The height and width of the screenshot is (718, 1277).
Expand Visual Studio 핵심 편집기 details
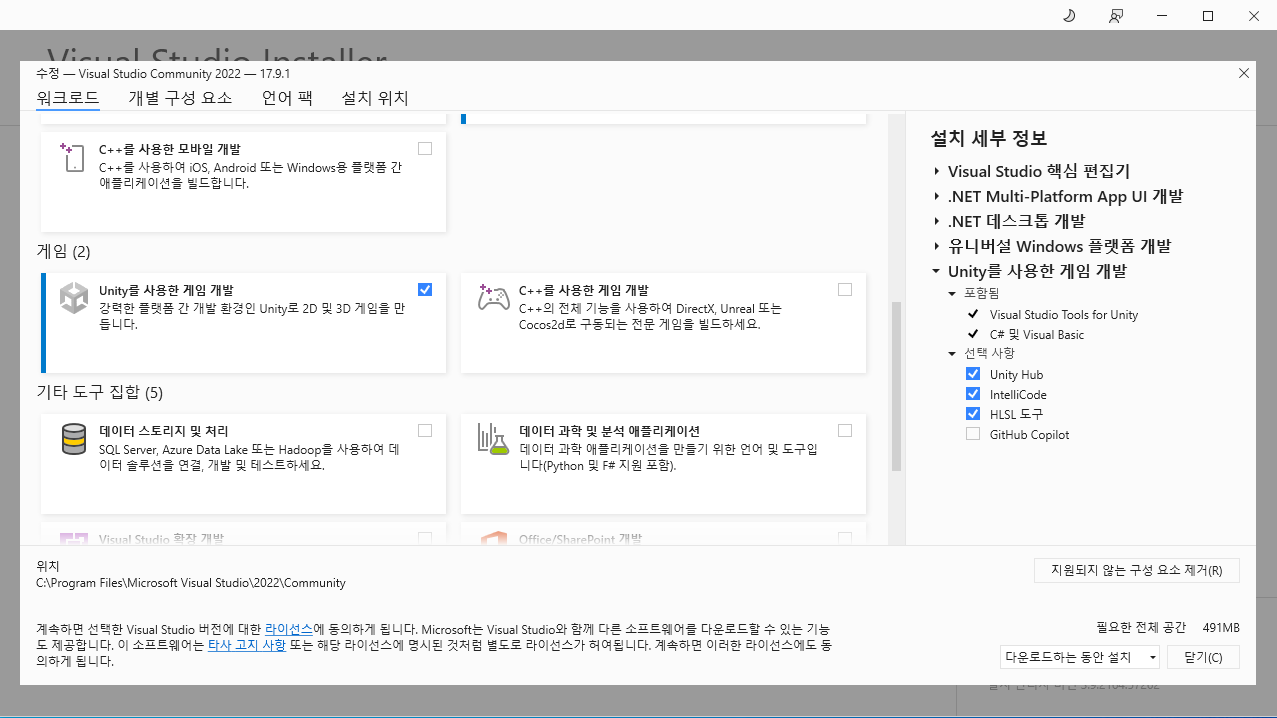[937, 172]
